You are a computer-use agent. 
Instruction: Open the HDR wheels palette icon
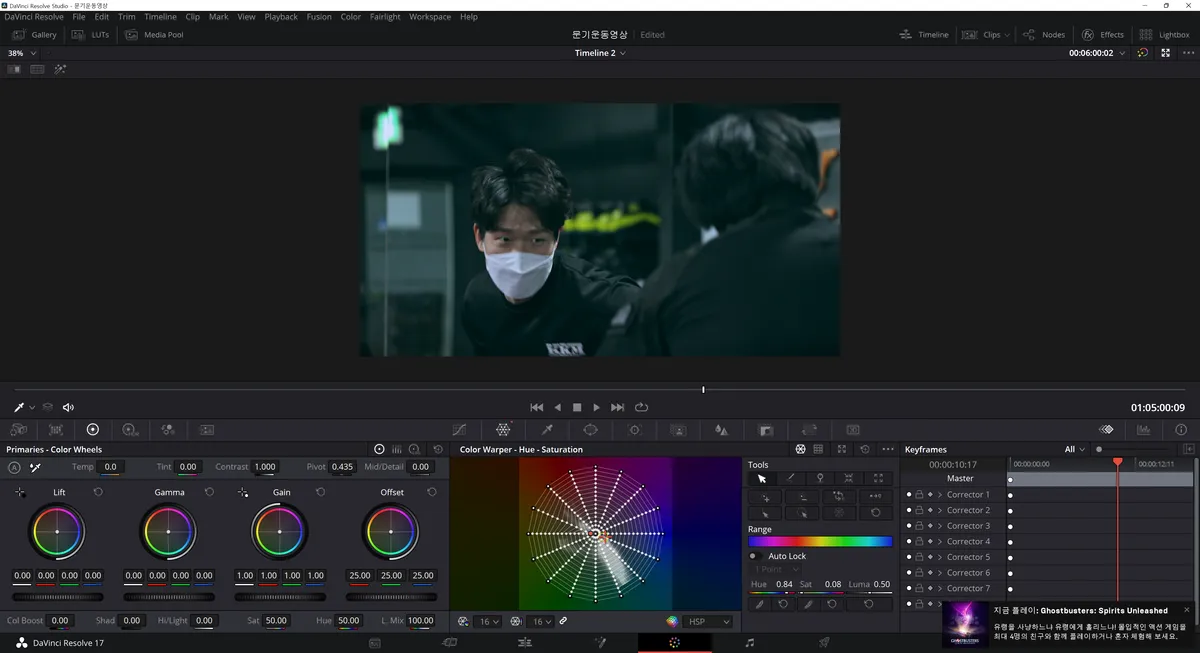point(130,429)
